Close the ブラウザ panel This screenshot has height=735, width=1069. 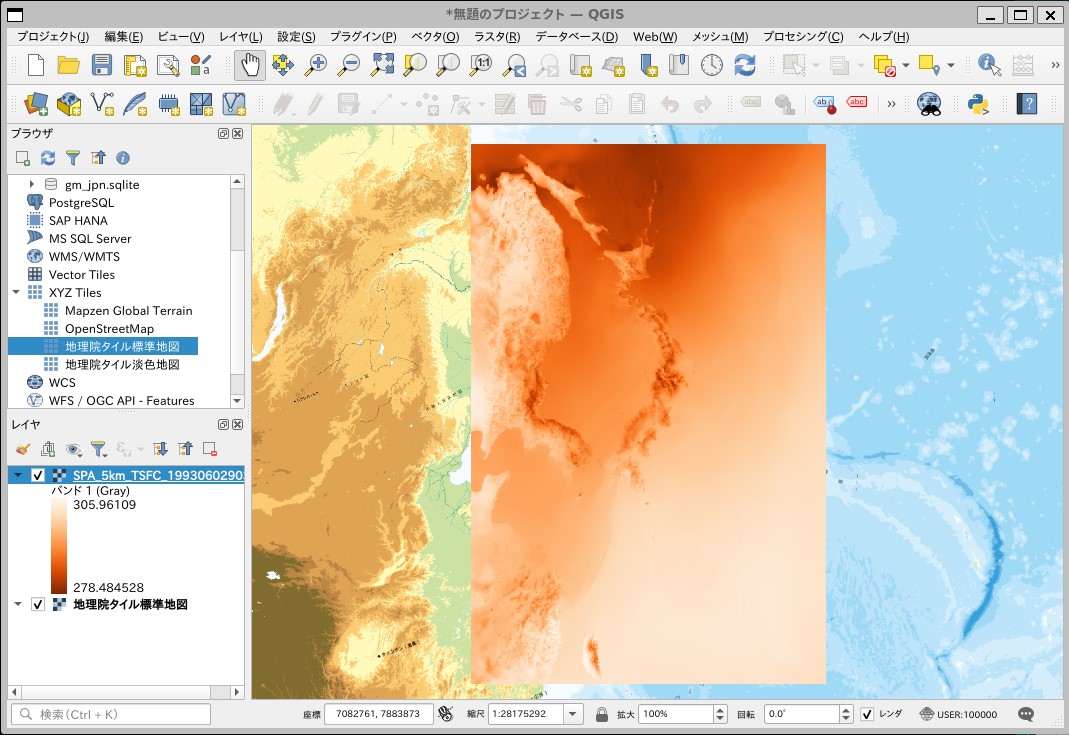(237, 134)
